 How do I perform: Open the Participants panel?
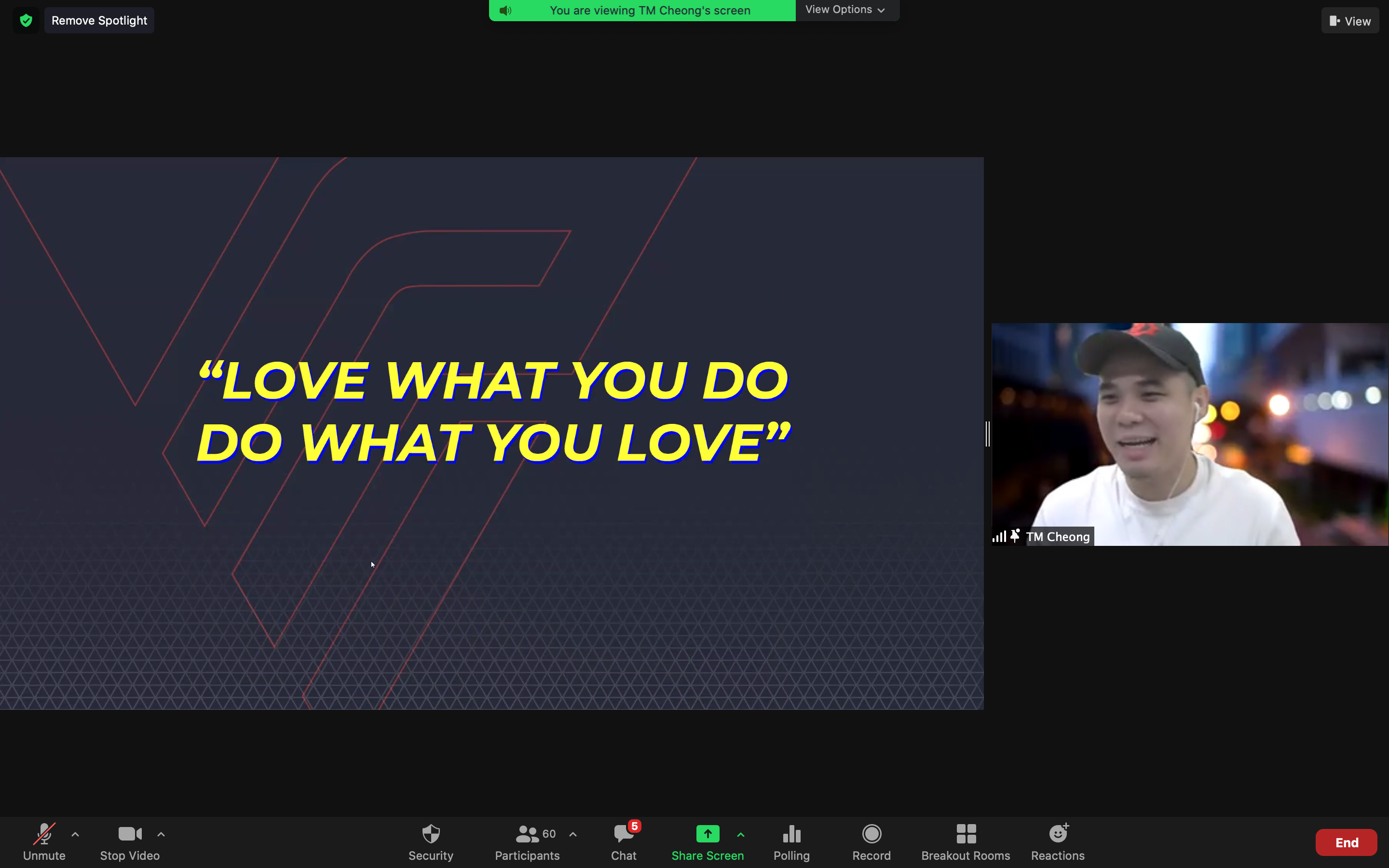click(x=528, y=841)
